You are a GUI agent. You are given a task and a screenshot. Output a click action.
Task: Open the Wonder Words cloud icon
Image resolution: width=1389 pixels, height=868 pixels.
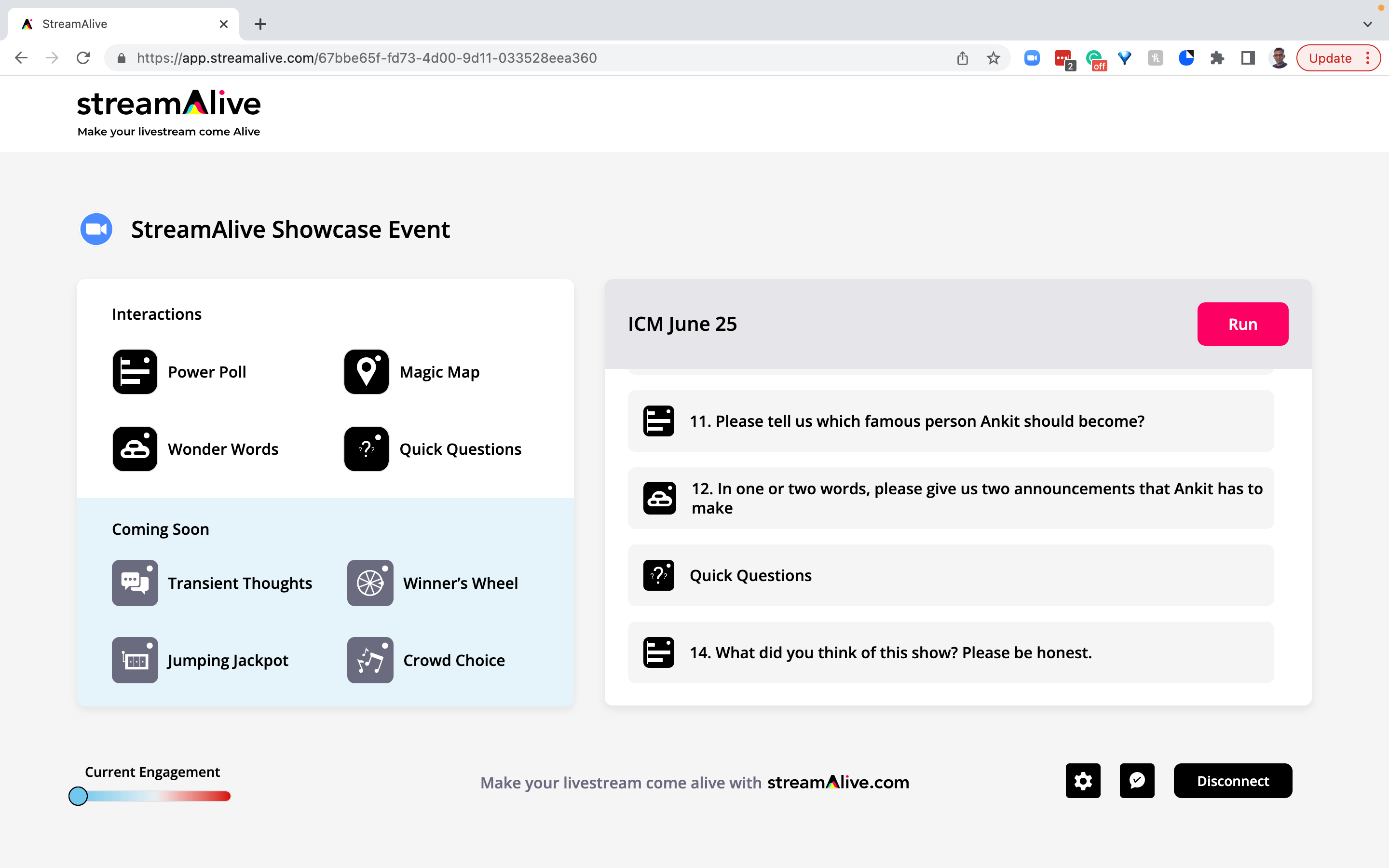click(x=135, y=449)
